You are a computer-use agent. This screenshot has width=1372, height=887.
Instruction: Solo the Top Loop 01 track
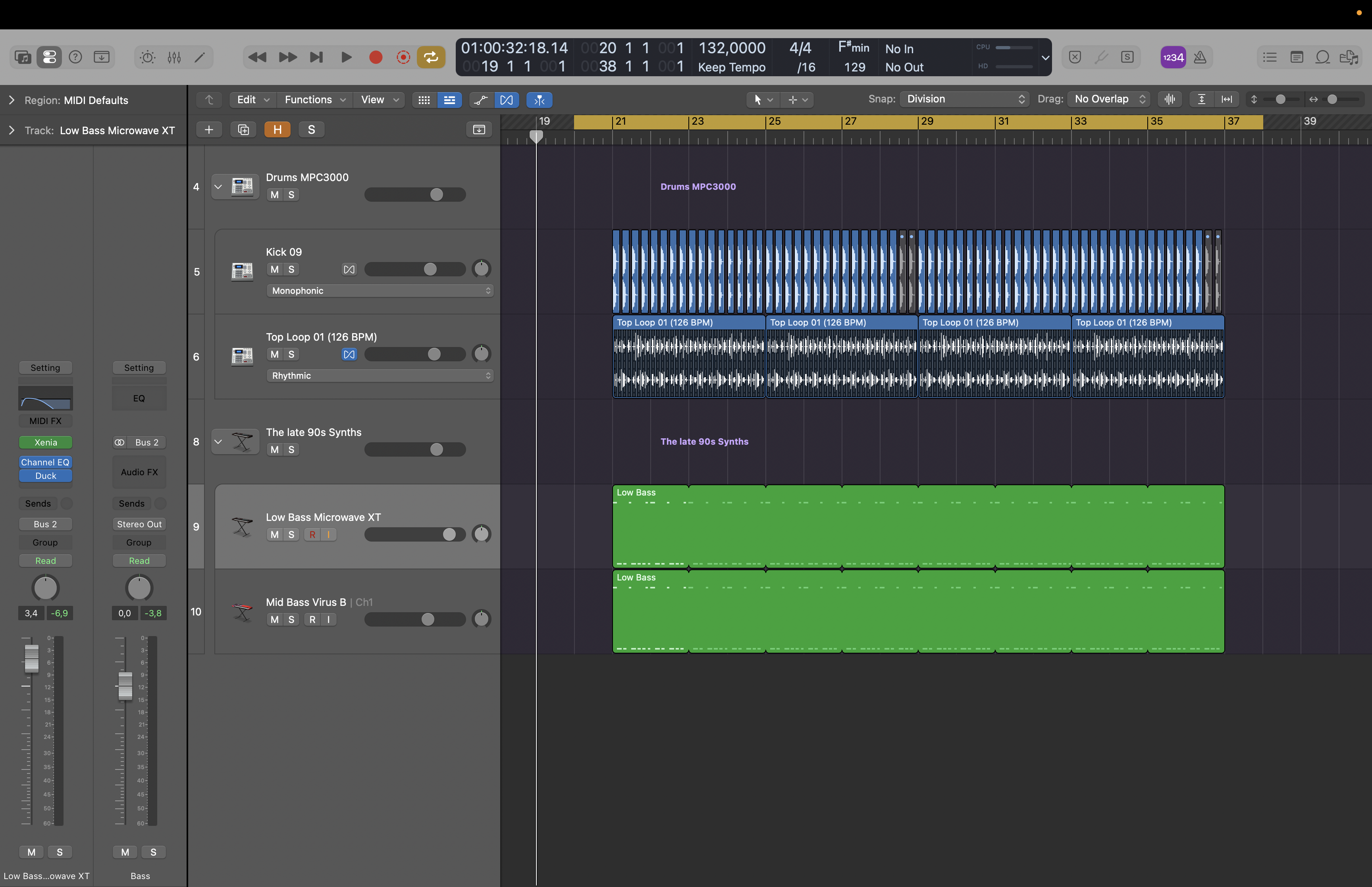click(x=291, y=354)
